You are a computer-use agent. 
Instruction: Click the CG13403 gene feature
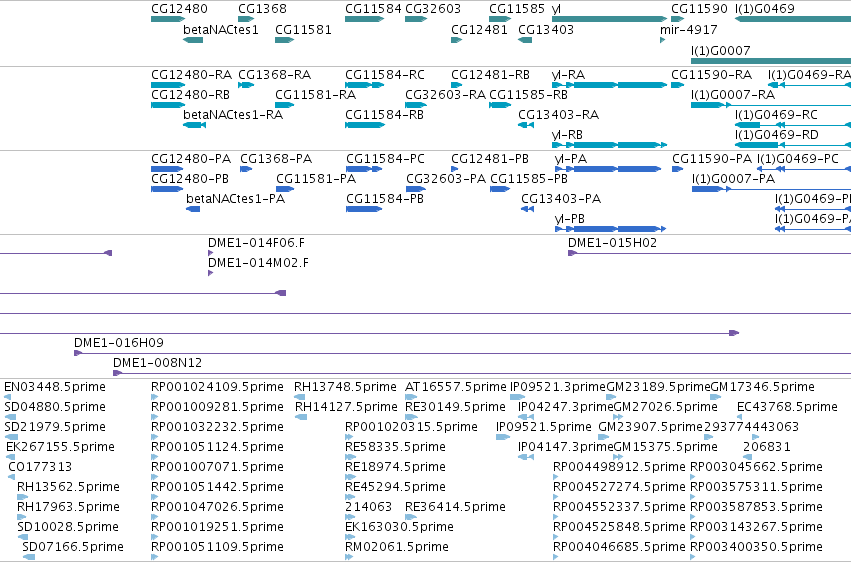coord(525,40)
